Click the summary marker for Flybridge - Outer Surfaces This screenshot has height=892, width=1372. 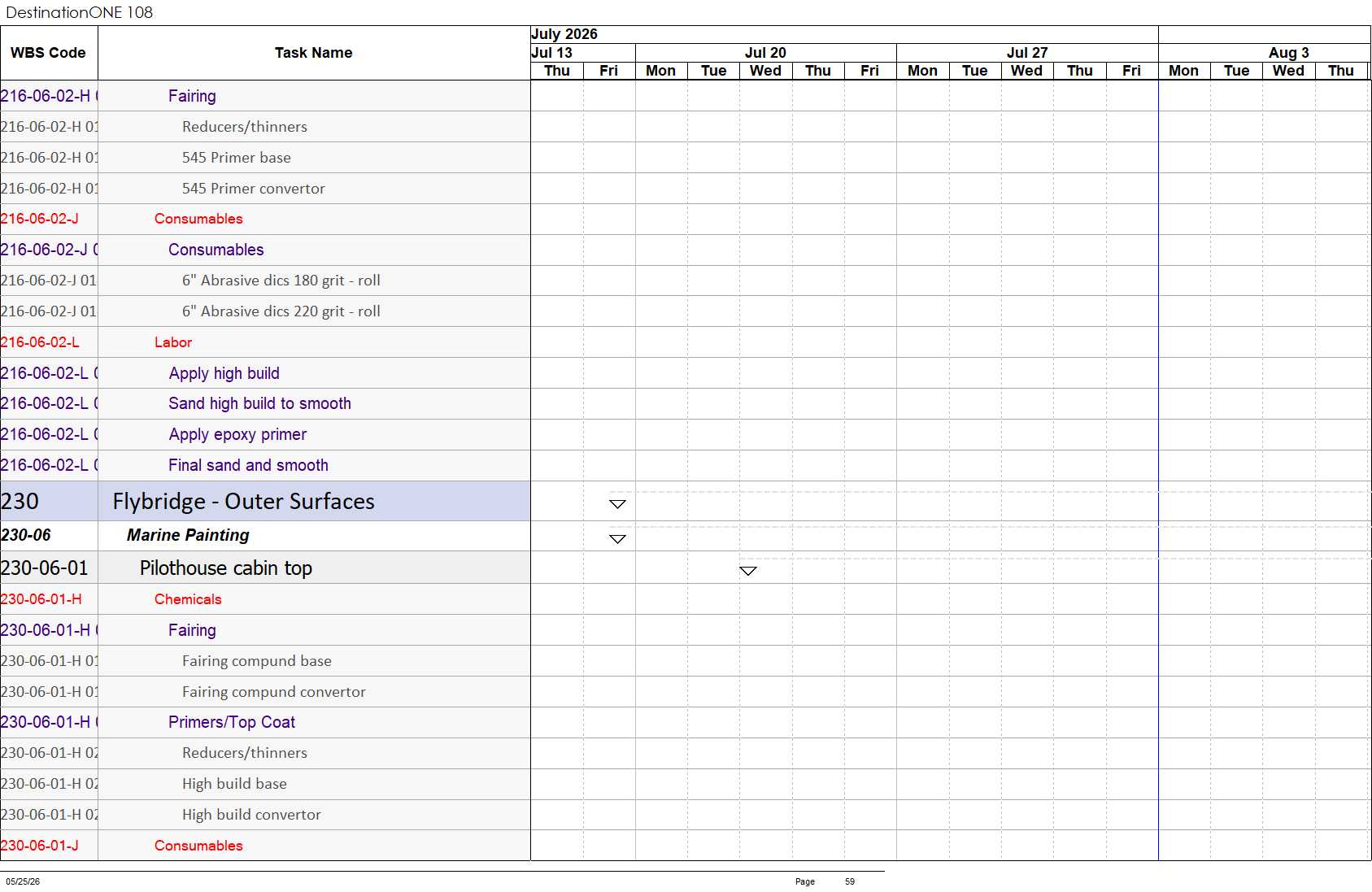click(617, 504)
